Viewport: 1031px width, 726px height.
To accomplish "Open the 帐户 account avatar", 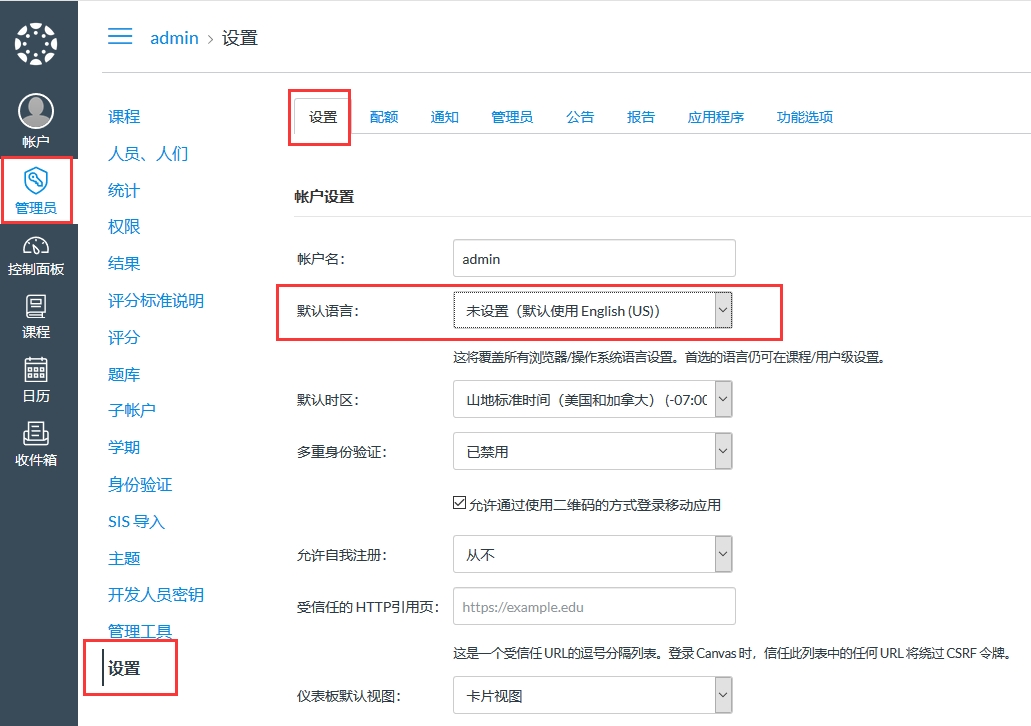I will (36, 112).
